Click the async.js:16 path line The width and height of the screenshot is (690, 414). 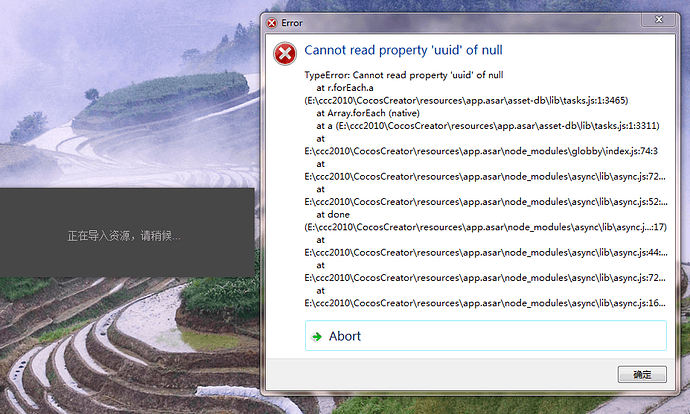click(485, 303)
